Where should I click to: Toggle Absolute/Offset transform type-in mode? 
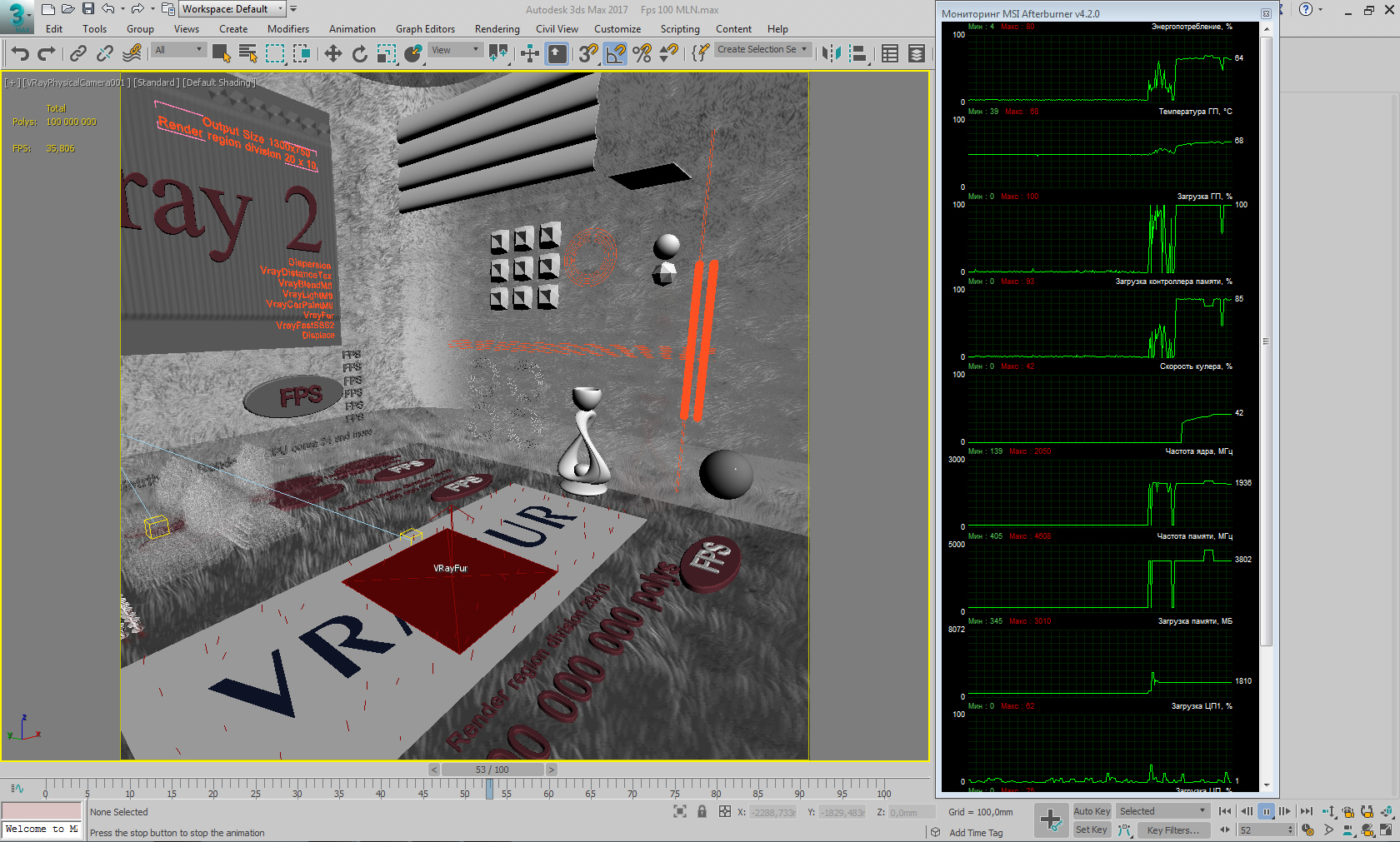(x=724, y=811)
